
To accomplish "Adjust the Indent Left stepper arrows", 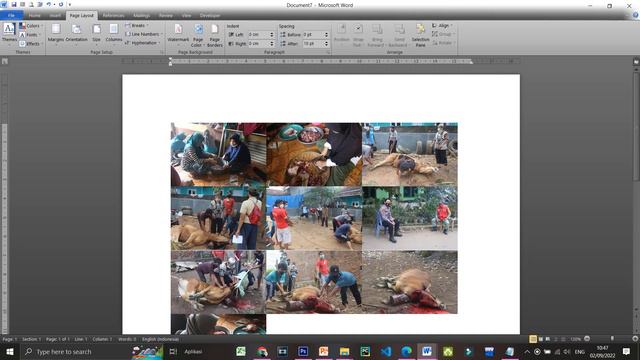I will tap(272, 35).
